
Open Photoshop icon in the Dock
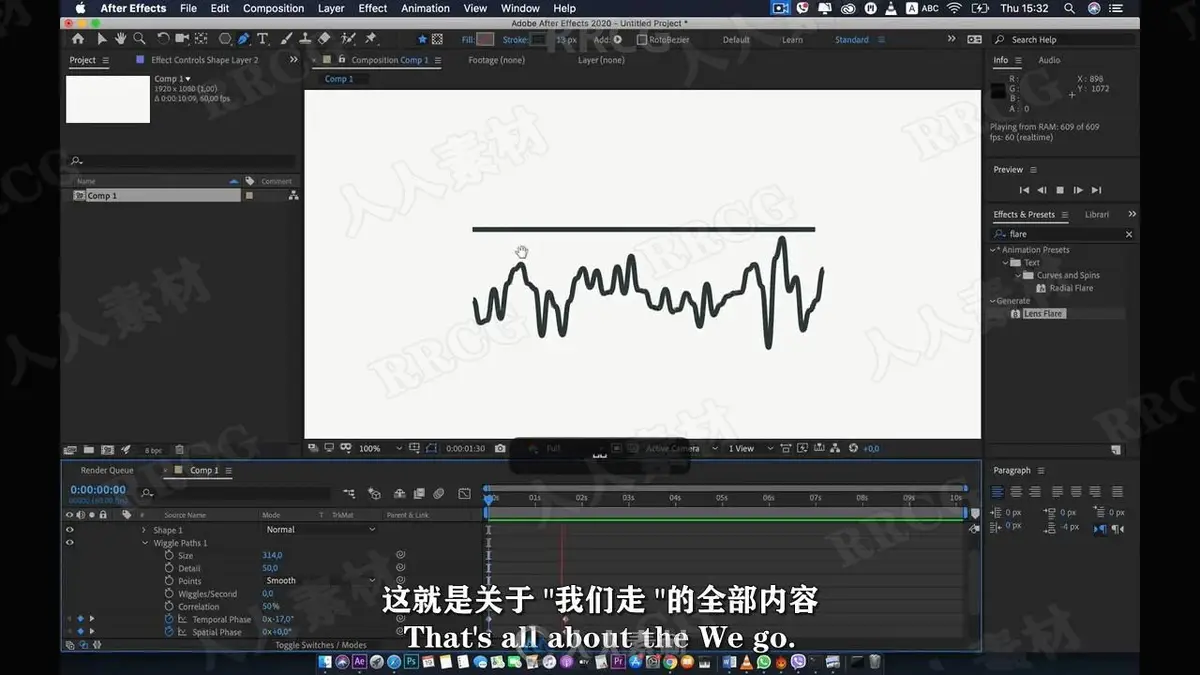410,662
